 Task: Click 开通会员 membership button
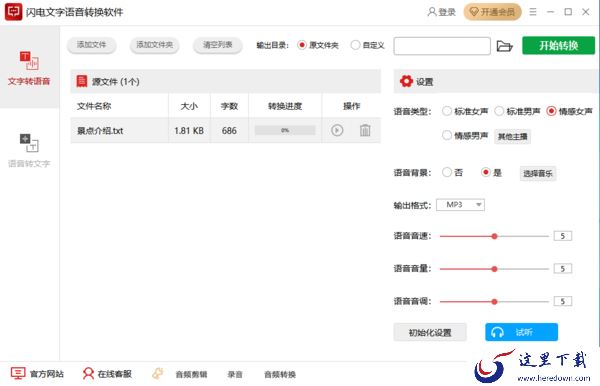[x=492, y=12]
